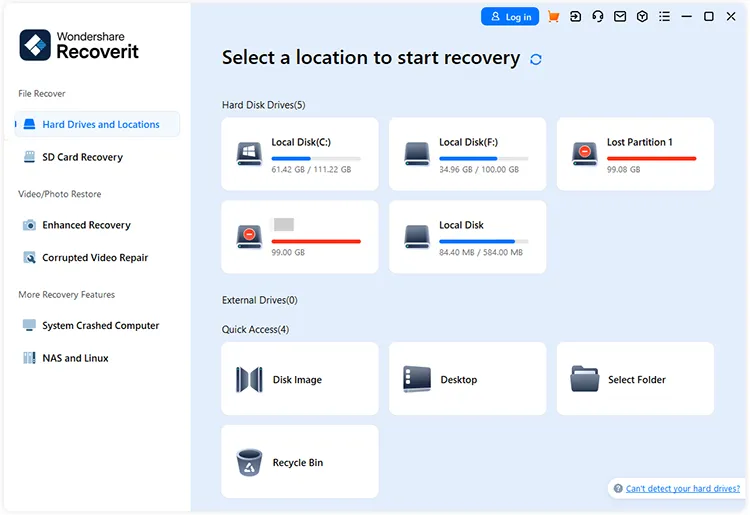Click the NAS and Linux server icon
Image resolution: width=750 pixels, height=515 pixels.
[x=29, y=358]
